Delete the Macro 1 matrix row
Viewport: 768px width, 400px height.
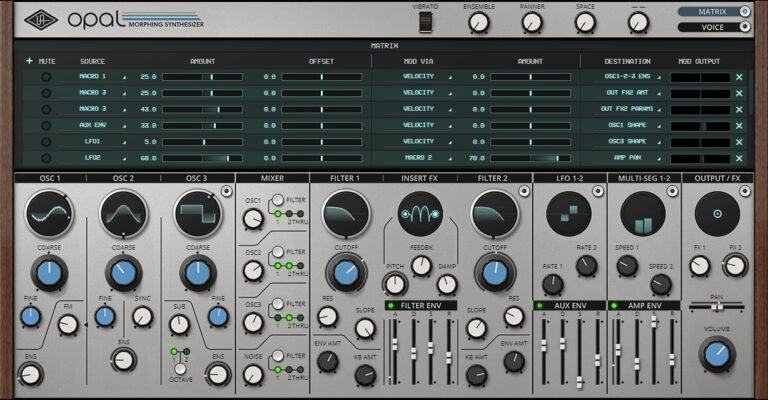739,77
